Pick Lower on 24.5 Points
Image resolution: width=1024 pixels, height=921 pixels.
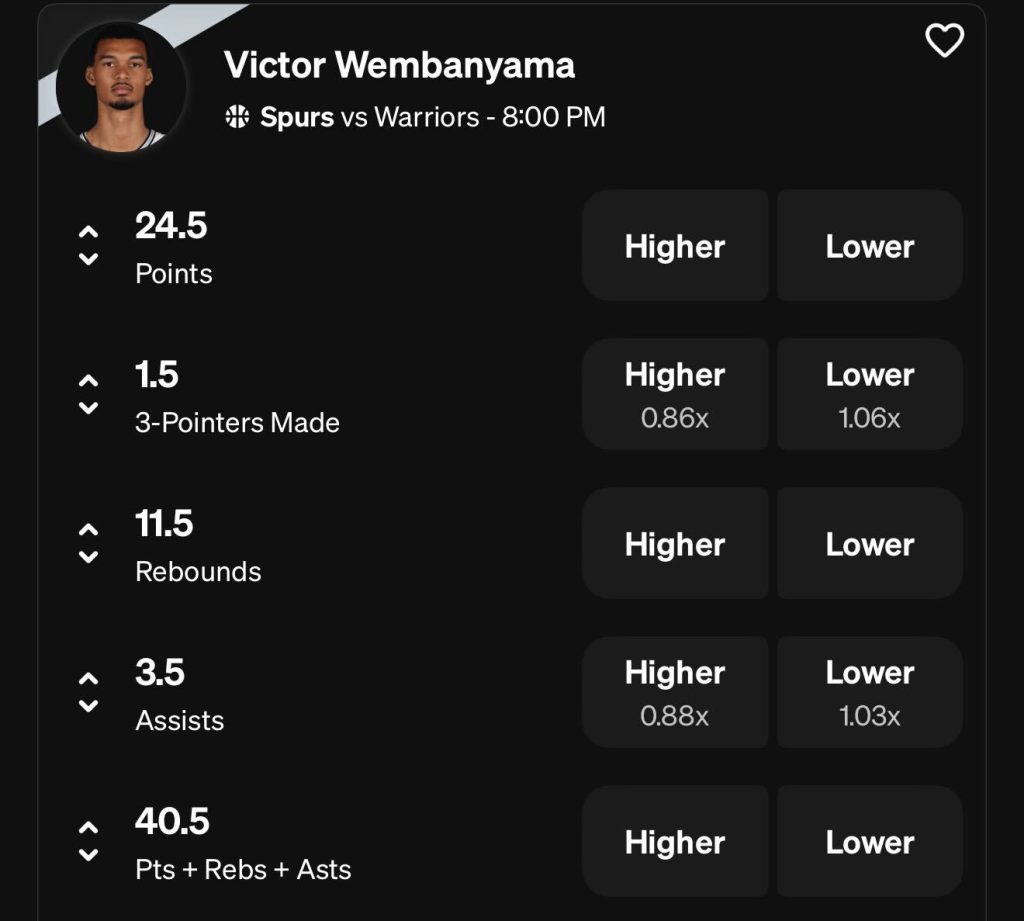click(x=869, y=246)
